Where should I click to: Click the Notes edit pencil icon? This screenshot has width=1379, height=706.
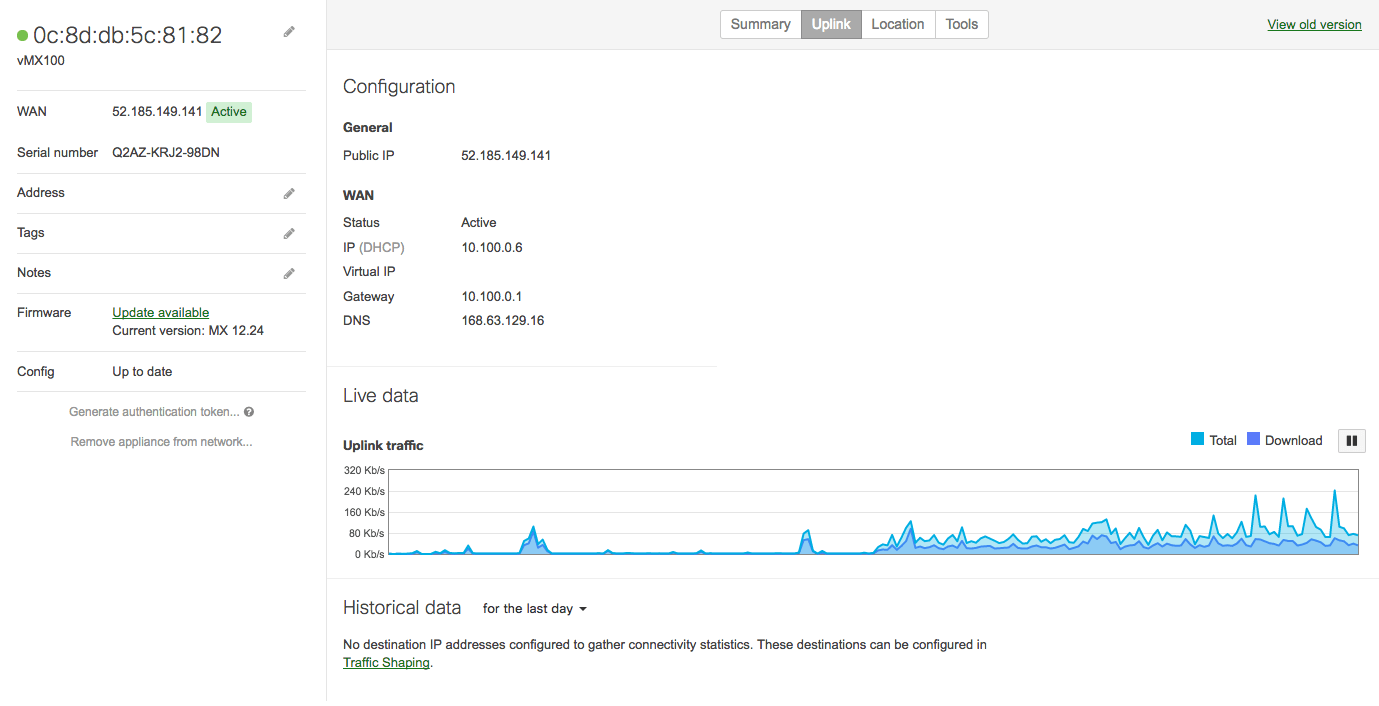tap(289, 273)
